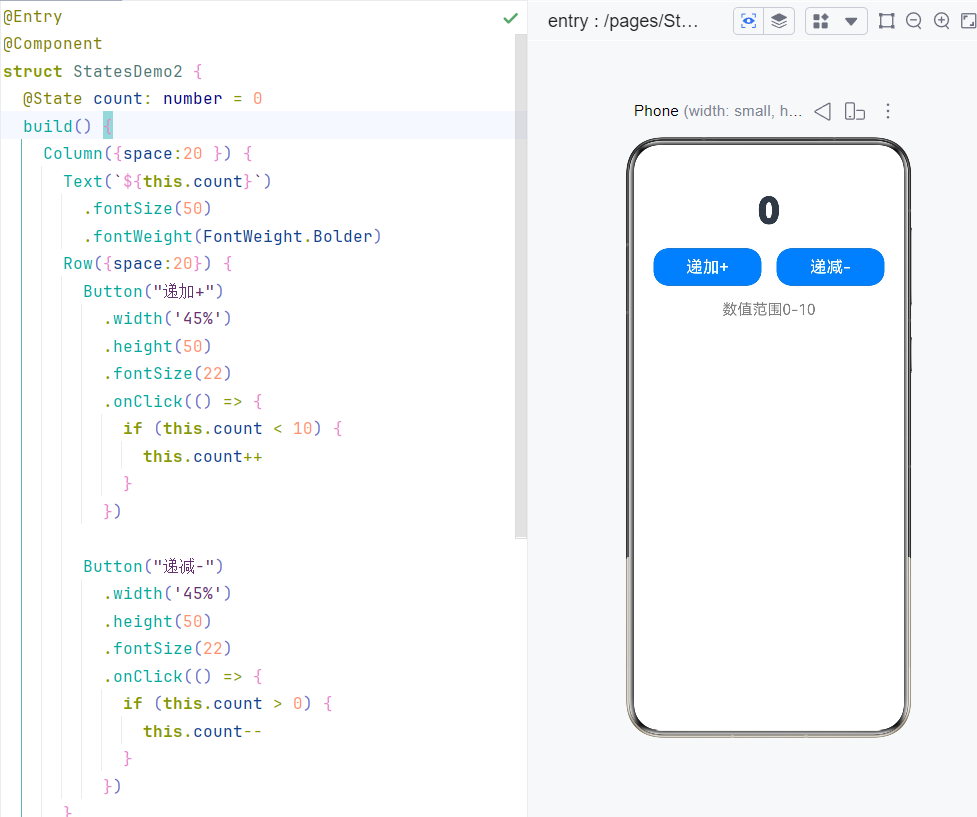
Task: Click the 'entry : /pages/St...' path label
Action: [623, 21]
